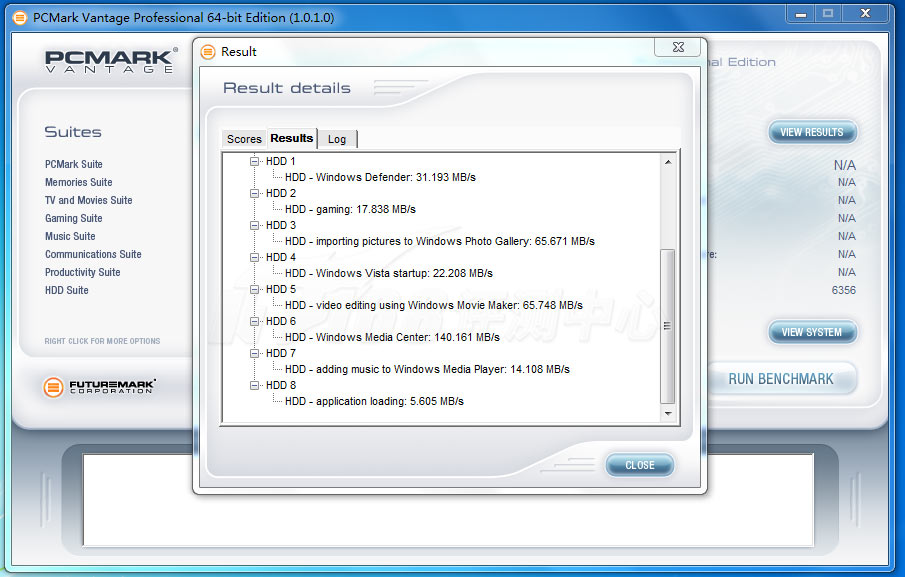Click the PCMark icon in the title bar
The height and width of the screenshot is (577, 905).
pos(19,18)
